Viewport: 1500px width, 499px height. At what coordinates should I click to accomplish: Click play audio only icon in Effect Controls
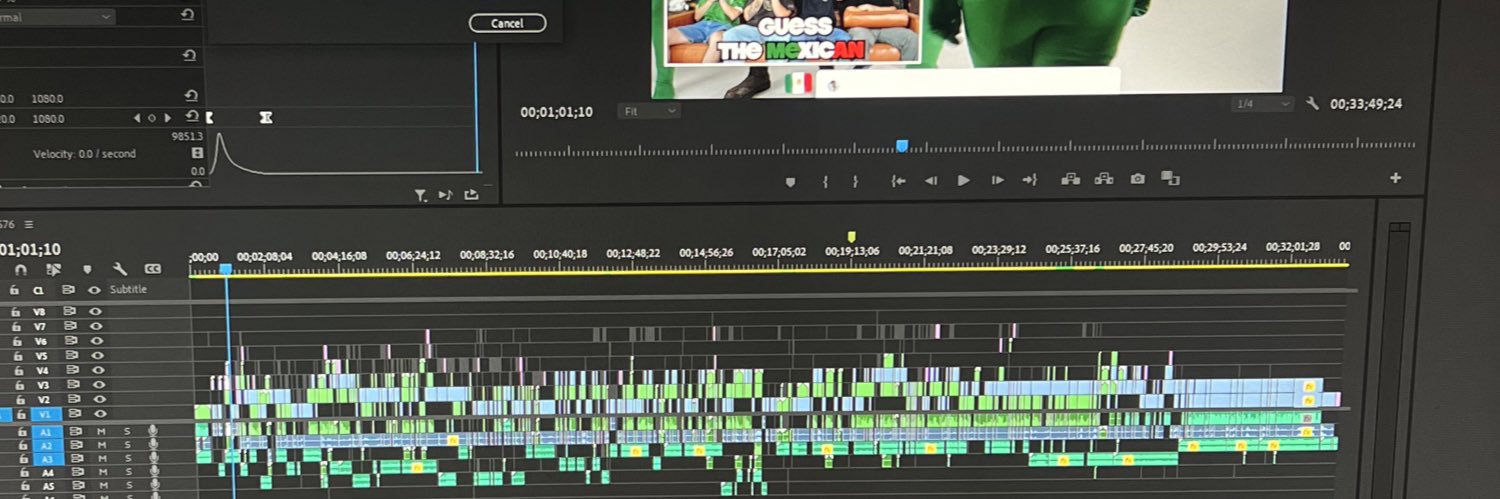click(x=445, y=195)
